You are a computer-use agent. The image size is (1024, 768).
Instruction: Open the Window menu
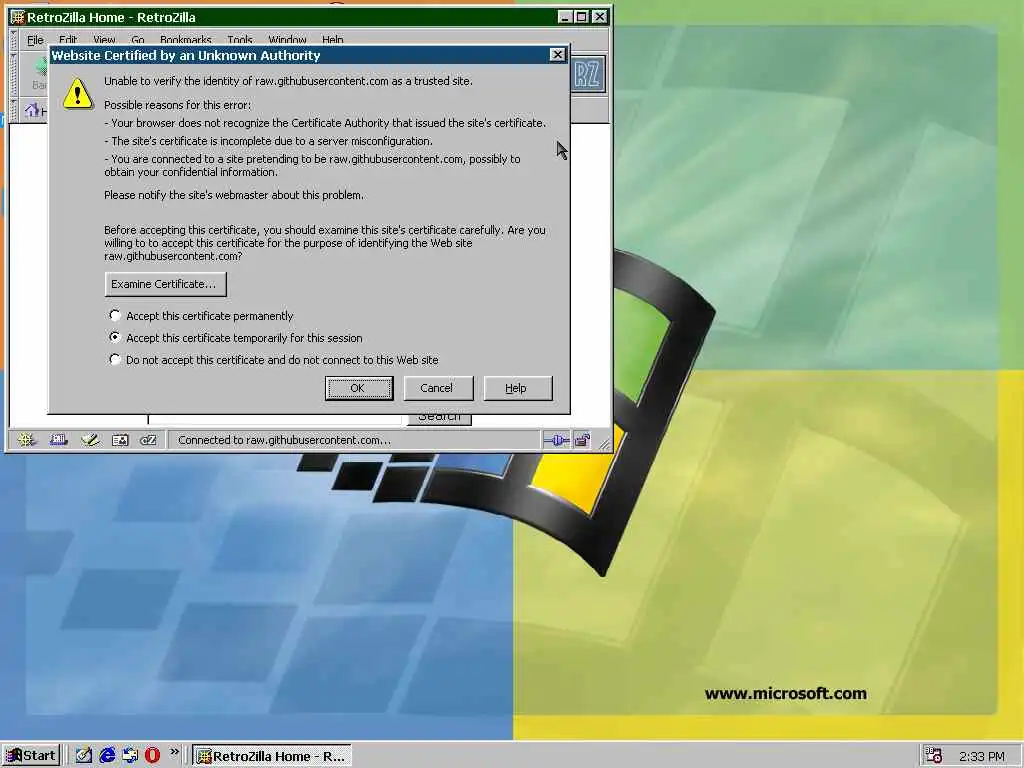tap(287, 40)
